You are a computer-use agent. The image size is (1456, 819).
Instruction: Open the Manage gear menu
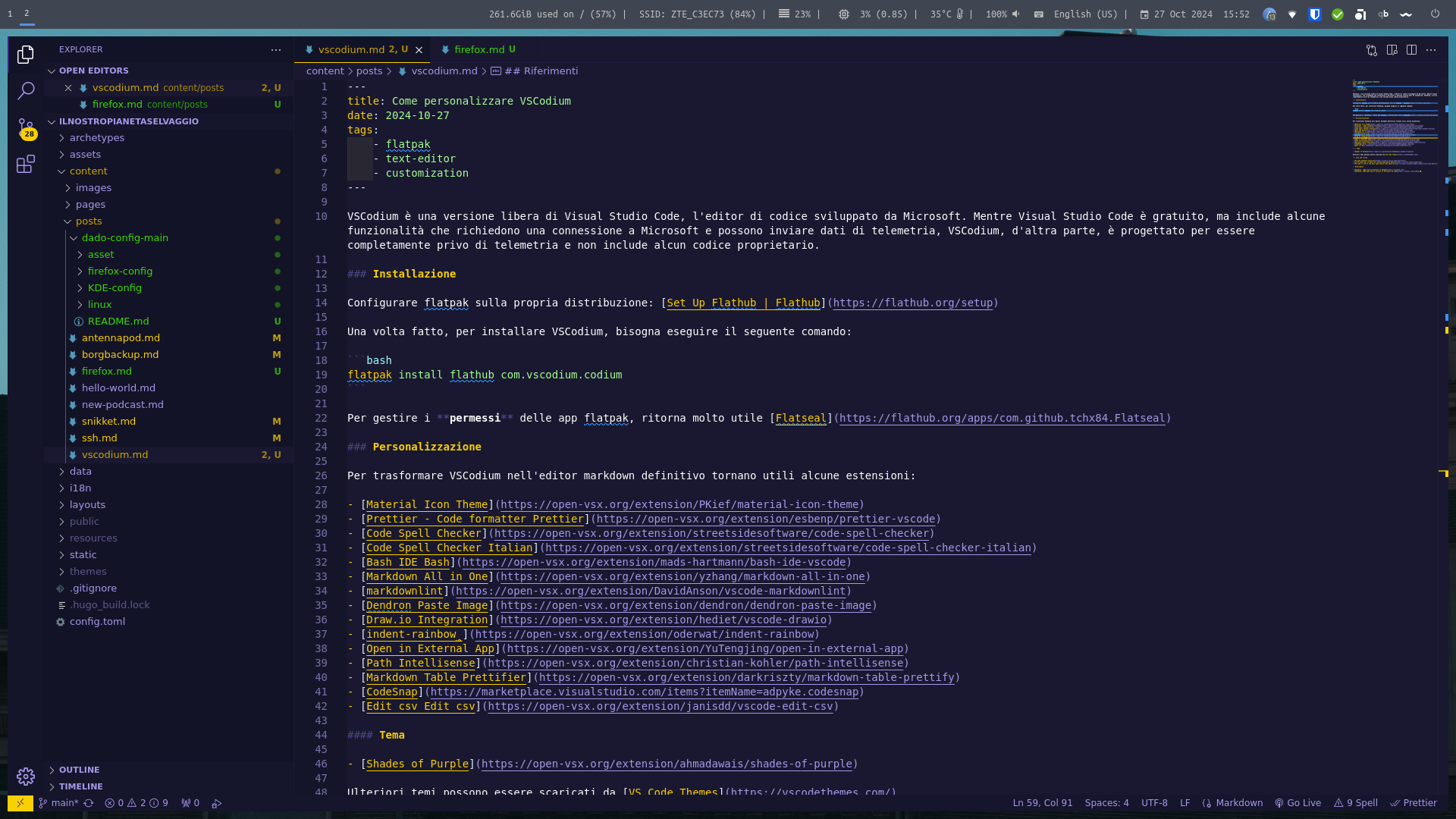[x=26, y=776]
